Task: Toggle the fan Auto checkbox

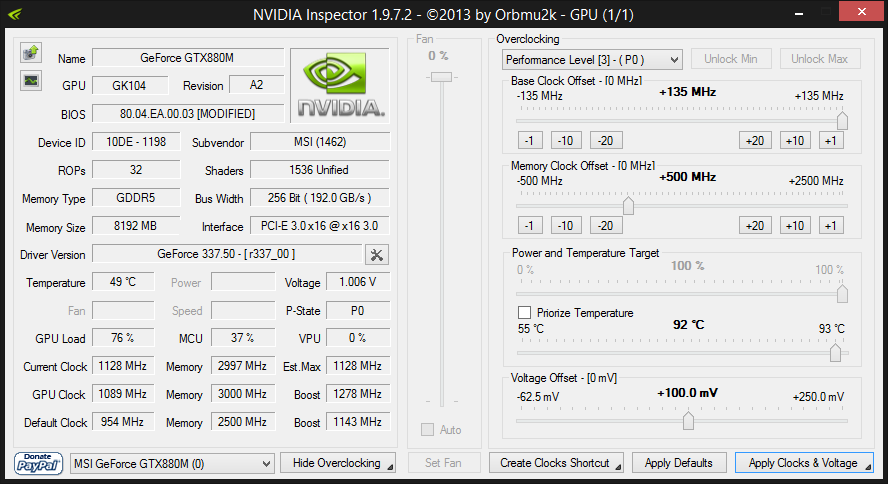Action: [427, 430]
